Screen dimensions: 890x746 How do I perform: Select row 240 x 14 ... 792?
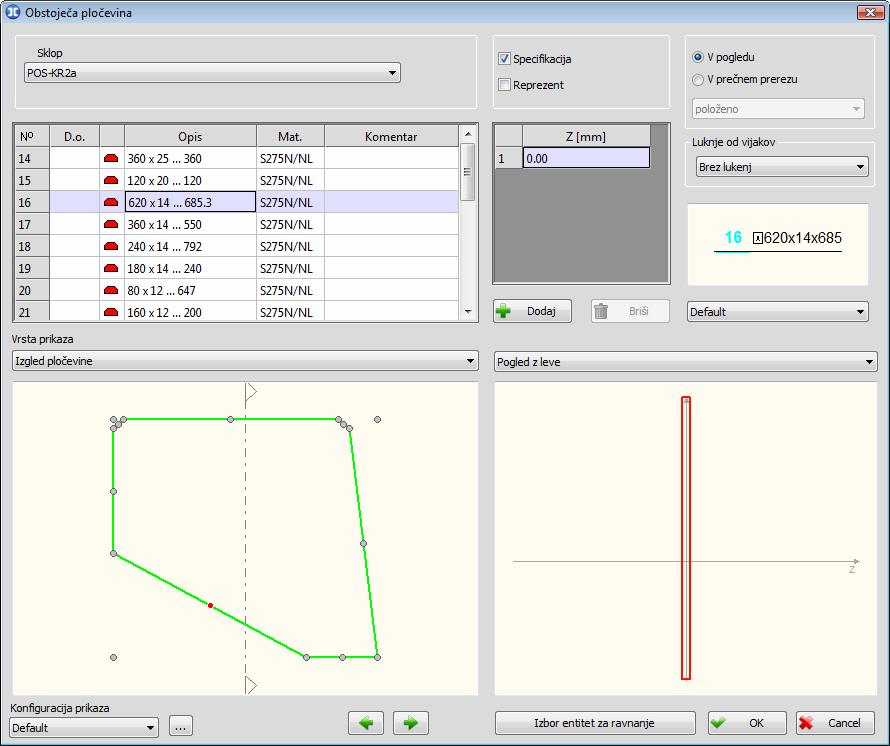click(237, 246)
